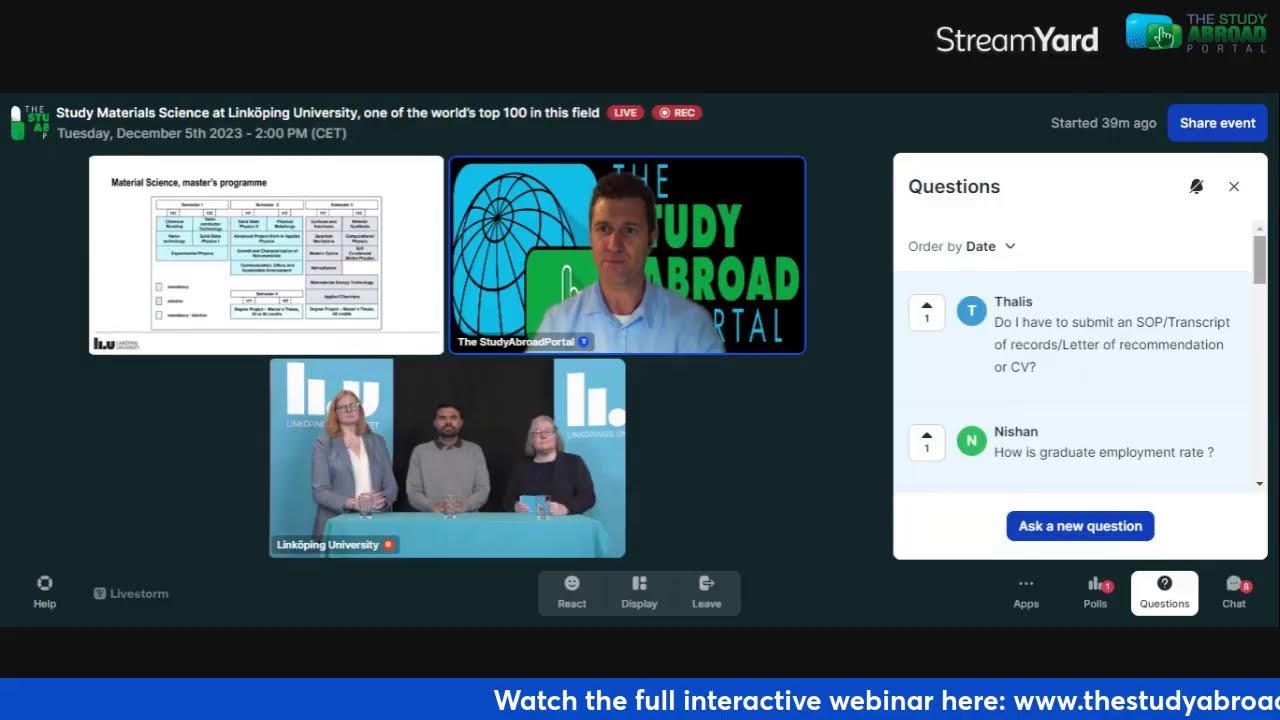Switch to the Questions tab
This screenshot has width=1280, height=720.
[1165, 592]
